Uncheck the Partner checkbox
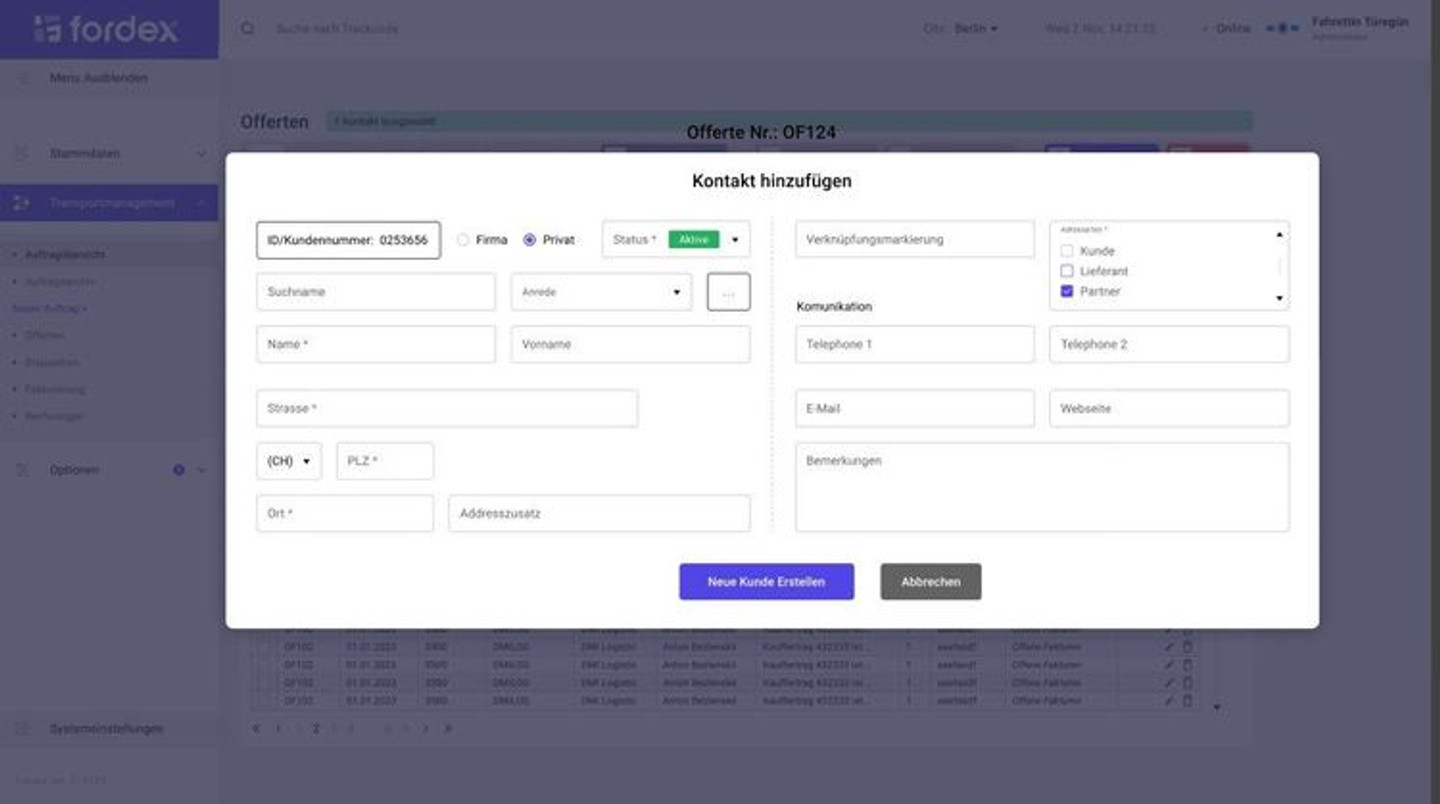This screenshot has width=1440, height=804. click(1067, 291)
